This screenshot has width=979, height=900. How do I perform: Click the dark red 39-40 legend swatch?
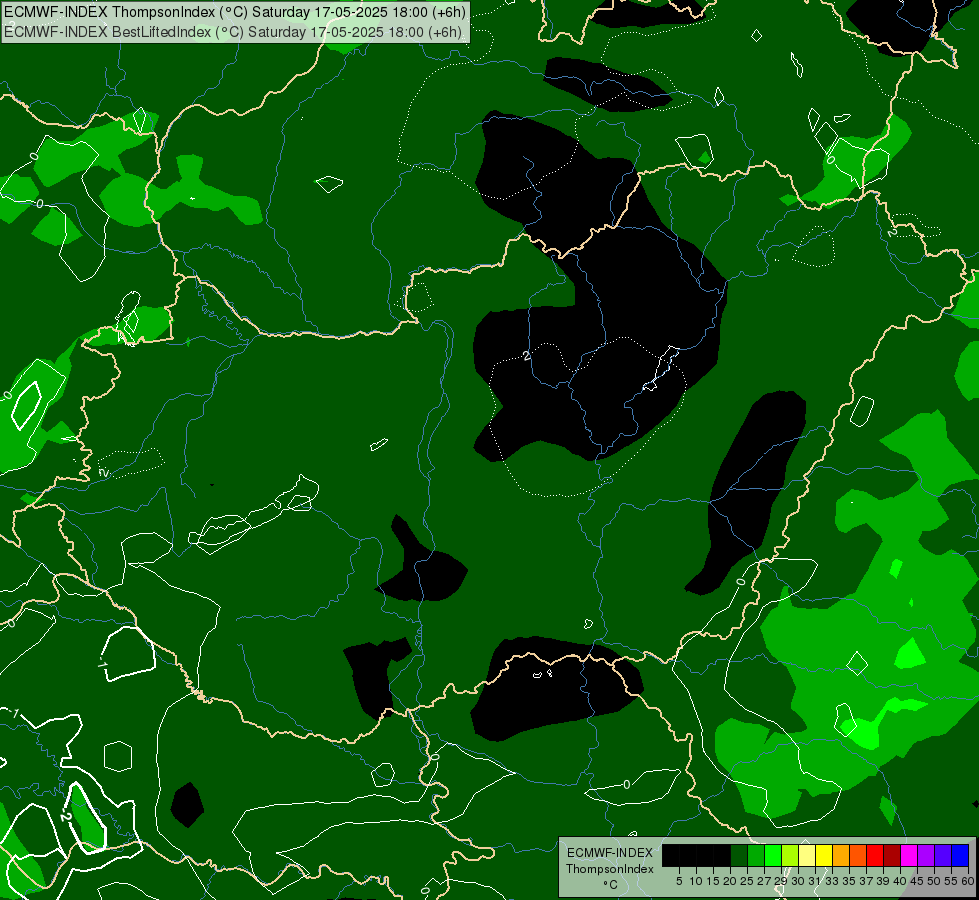click(892, 855)
